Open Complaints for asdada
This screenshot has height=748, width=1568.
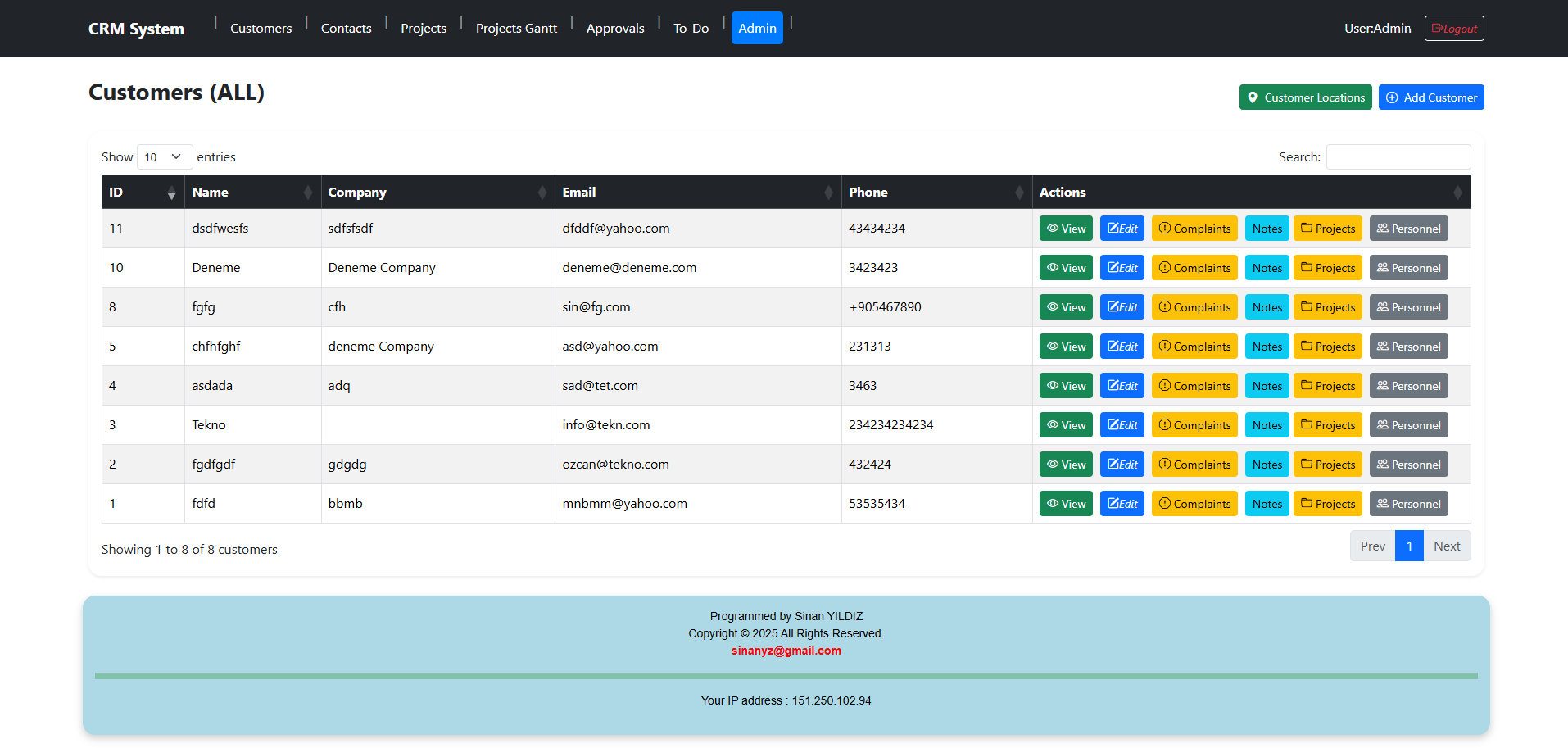[x=1194, y=386]
